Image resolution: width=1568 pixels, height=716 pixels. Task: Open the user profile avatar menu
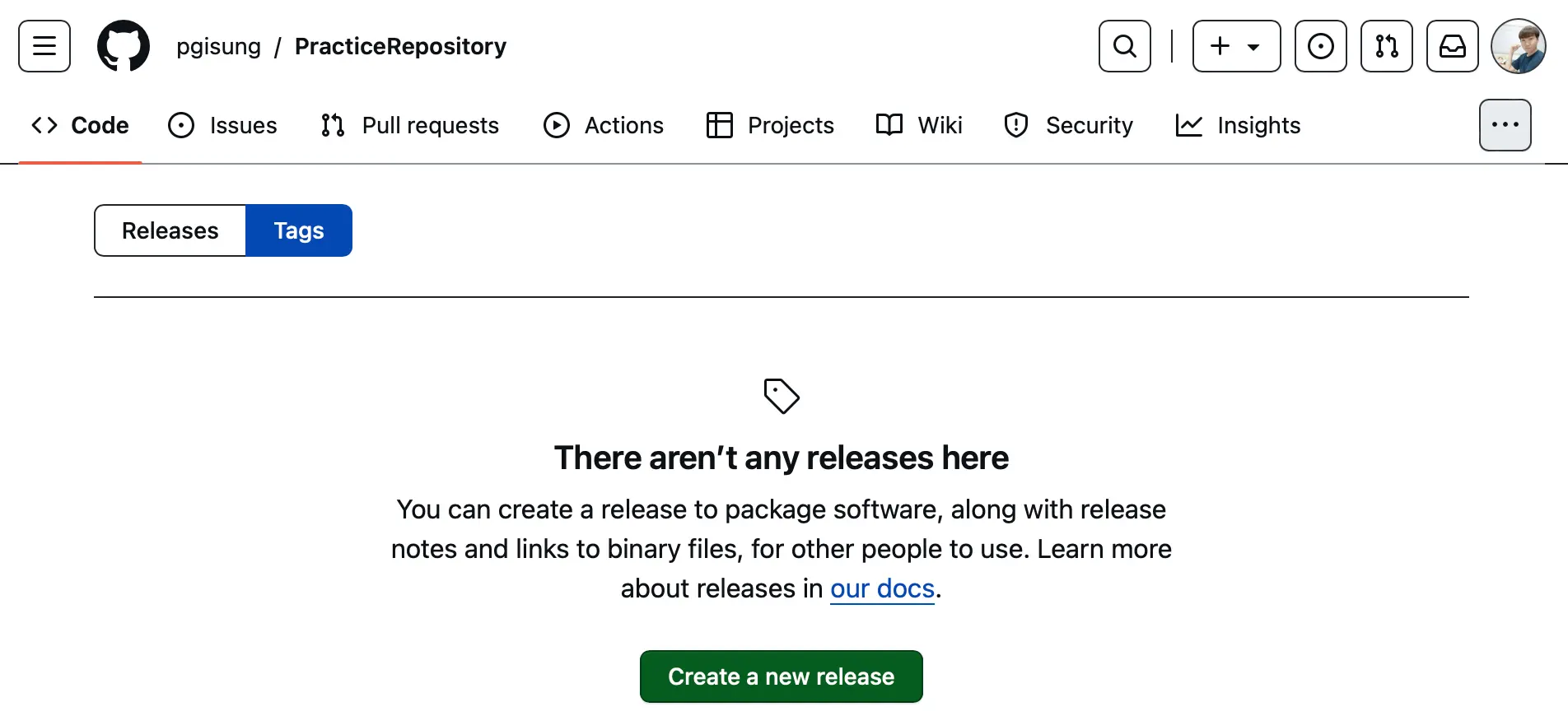click(1519, 46)
